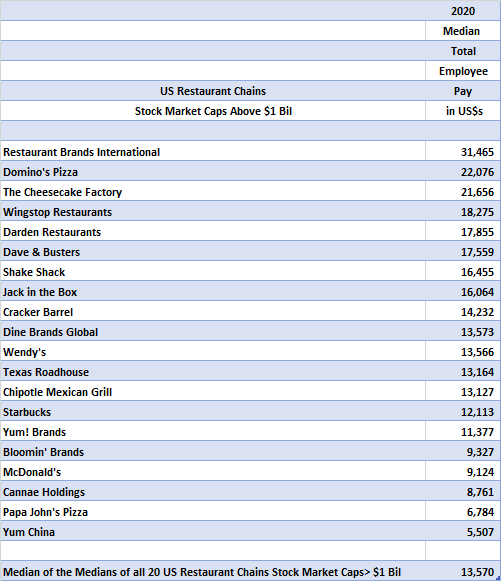Click the Cannae Holdings cell
This screenshot has width=501, height=581.
213,492
